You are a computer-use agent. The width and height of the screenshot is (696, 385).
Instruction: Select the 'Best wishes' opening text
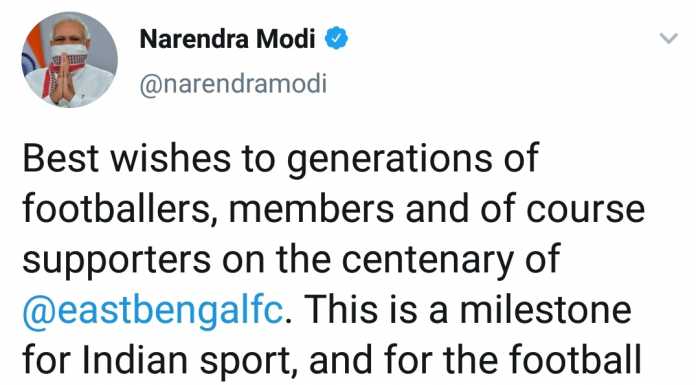coord(127,159)
